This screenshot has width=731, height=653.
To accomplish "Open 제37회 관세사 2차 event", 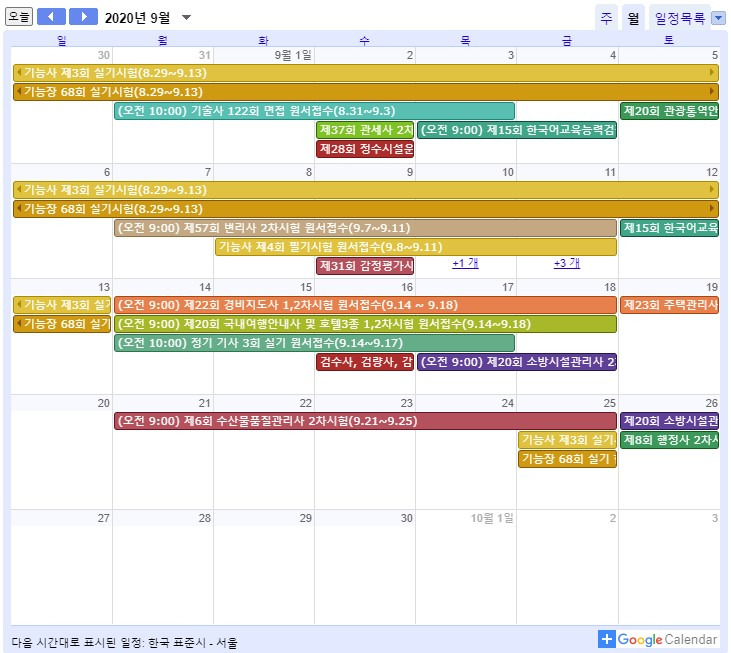I will pos(365,130).
